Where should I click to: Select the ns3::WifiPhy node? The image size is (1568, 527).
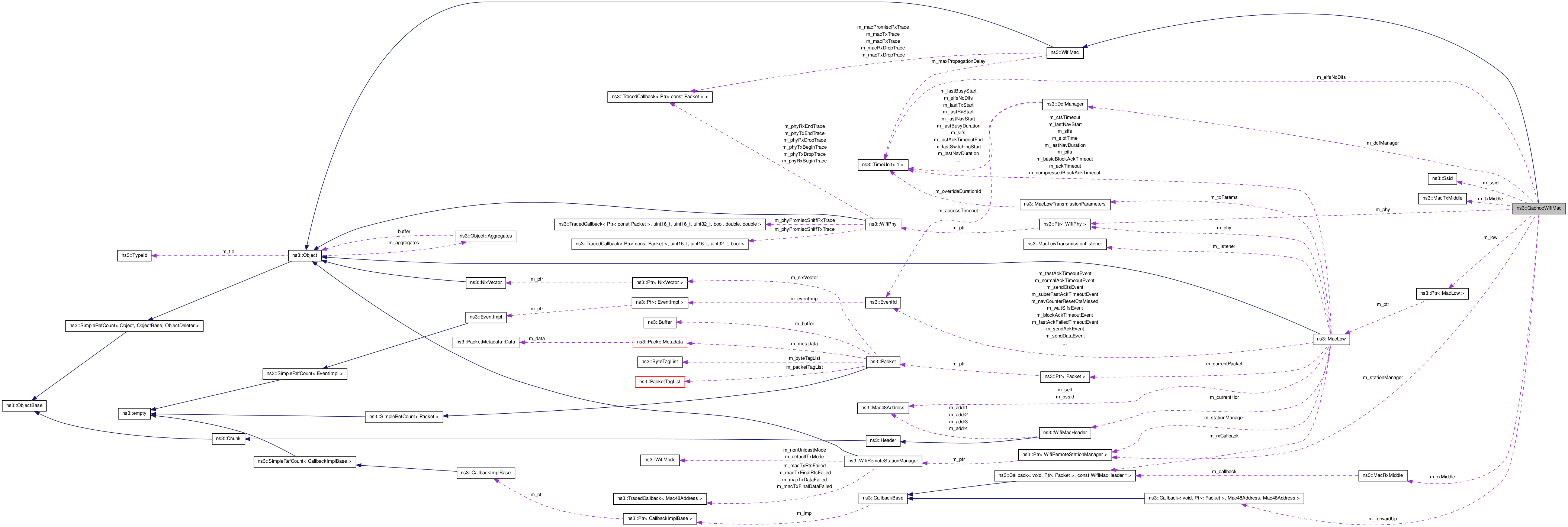(x=883, y=224)
